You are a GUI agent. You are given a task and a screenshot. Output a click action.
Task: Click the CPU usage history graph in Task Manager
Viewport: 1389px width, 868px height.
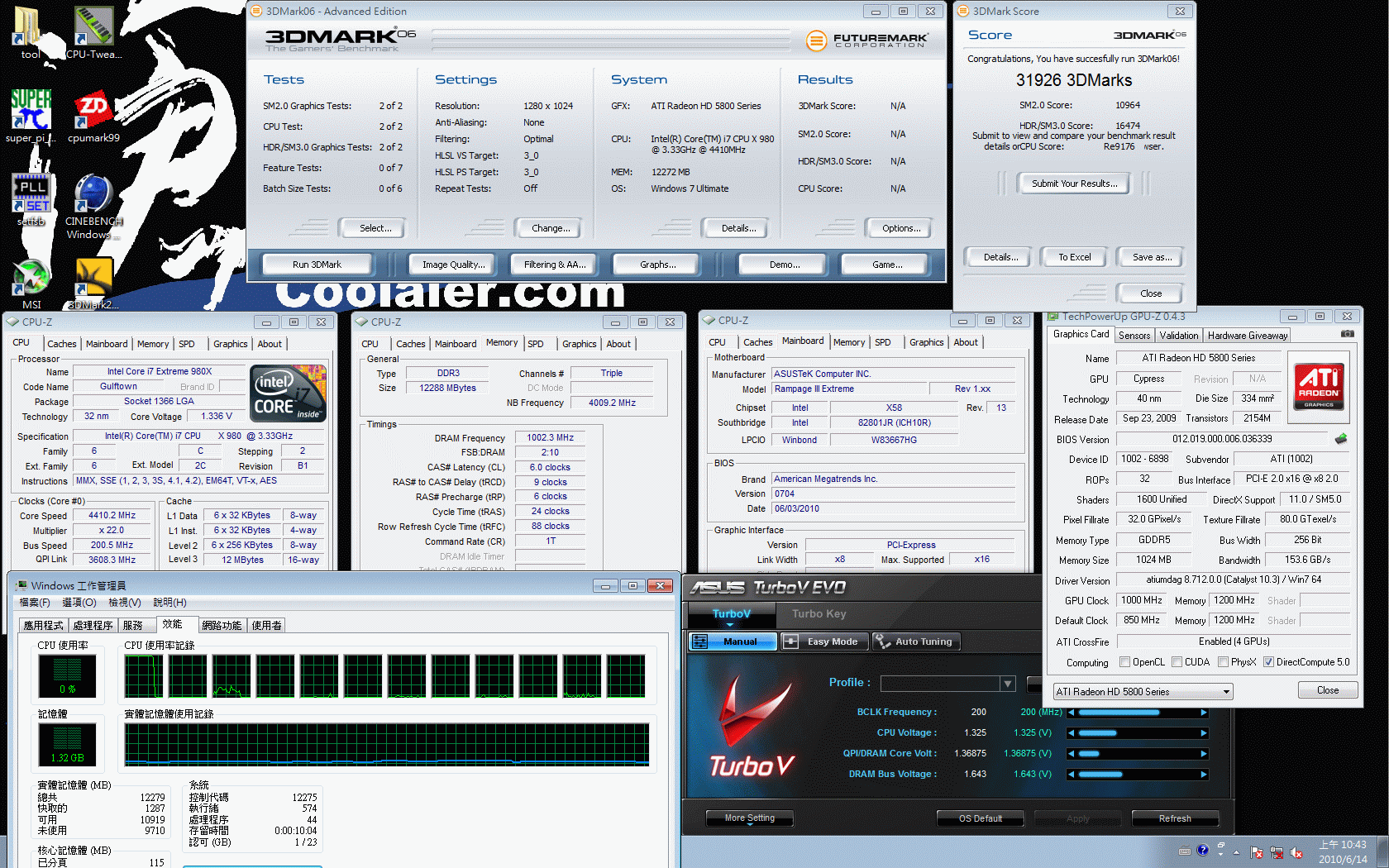click(x=384, y=676)
